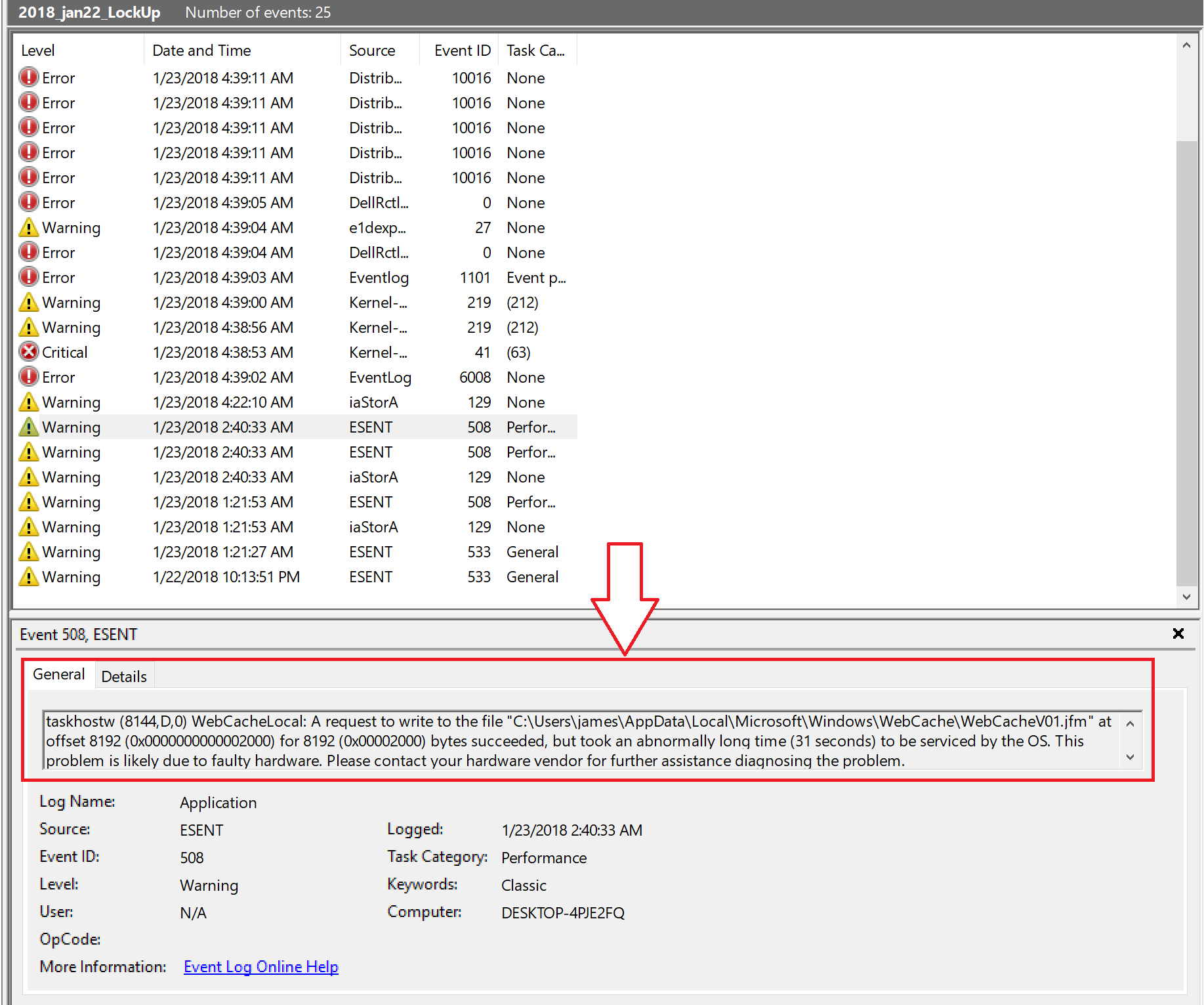The height and width of the screenshot is (1005, 1204).
Task: Click error icon of 4:39:05 AM DellRctl event
Action: [29, 203]
